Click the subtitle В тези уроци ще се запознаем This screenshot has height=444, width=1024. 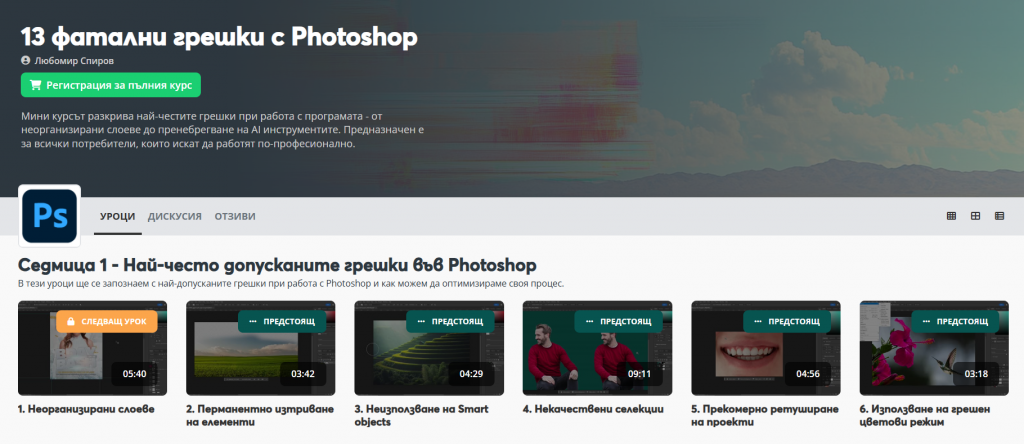(x=291, y=284)
